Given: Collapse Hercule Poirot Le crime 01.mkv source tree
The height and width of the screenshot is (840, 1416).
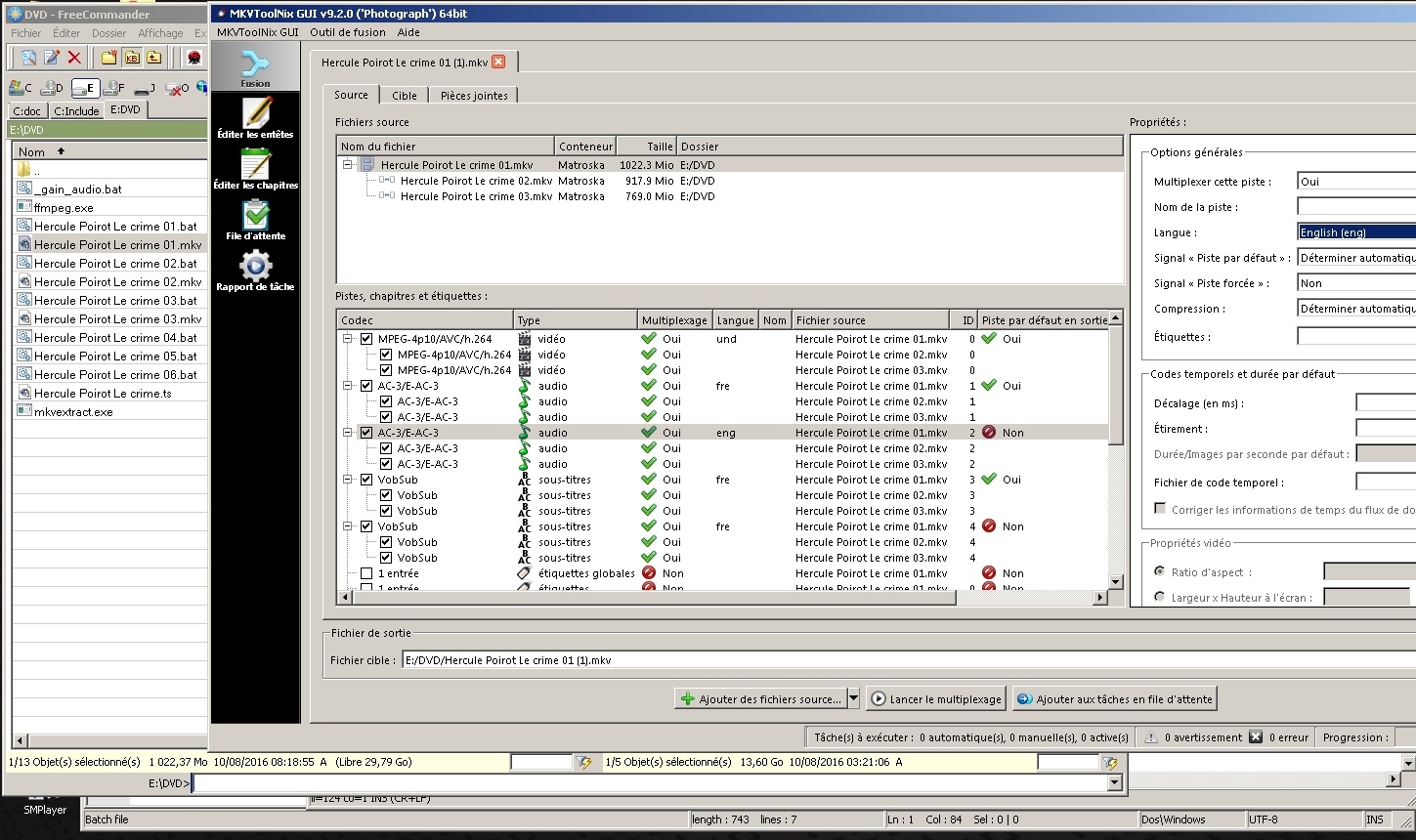Looking at the screenshot, I should 347,165.
